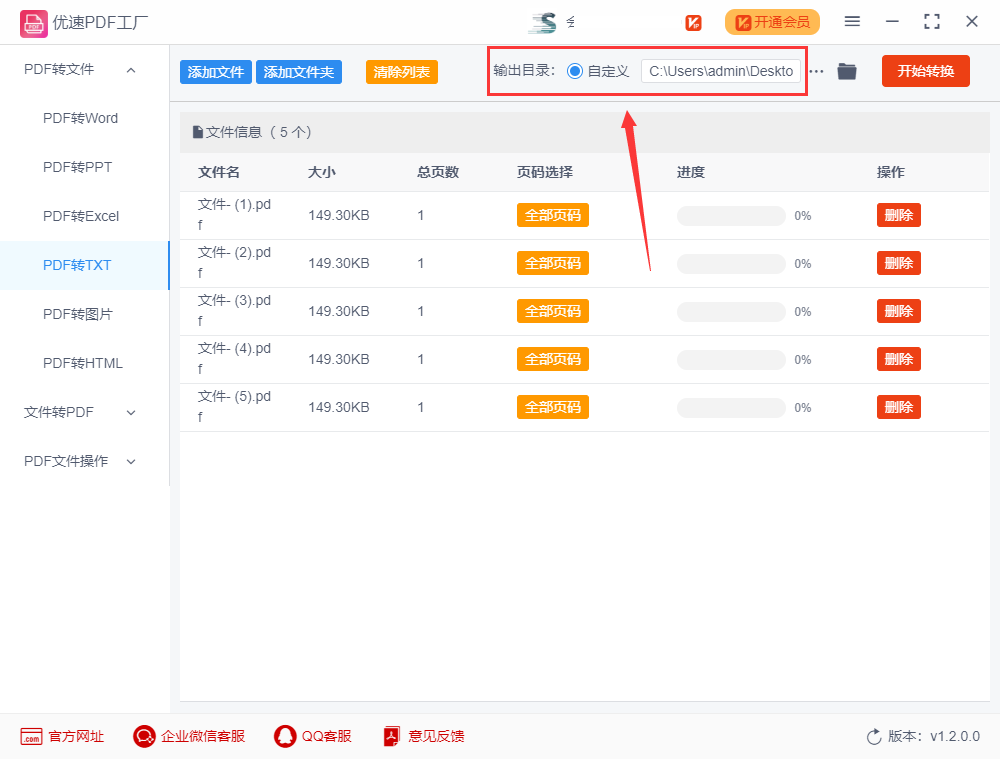Click the 操作 column header
The width and height of the screenshot is (1000, 760).
tap(891, 172)
